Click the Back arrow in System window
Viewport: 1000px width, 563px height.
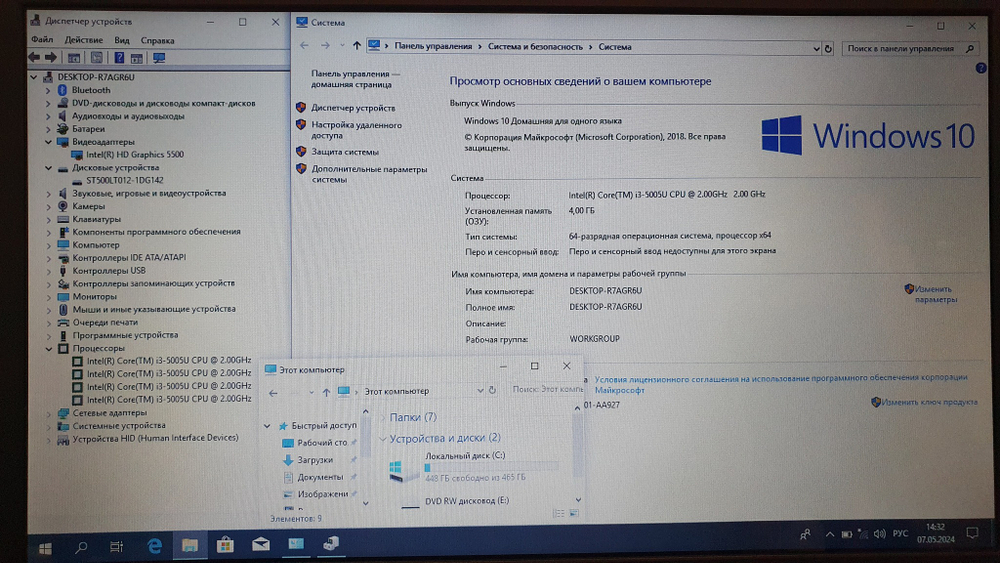(304, 45)
